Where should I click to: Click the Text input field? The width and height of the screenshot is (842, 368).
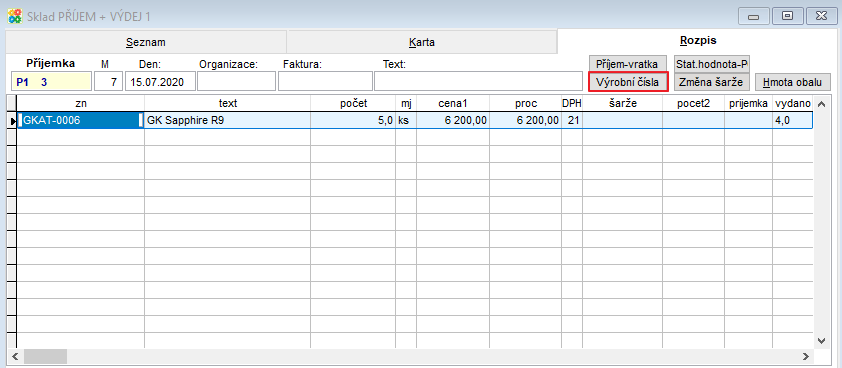tap(478, 82)
